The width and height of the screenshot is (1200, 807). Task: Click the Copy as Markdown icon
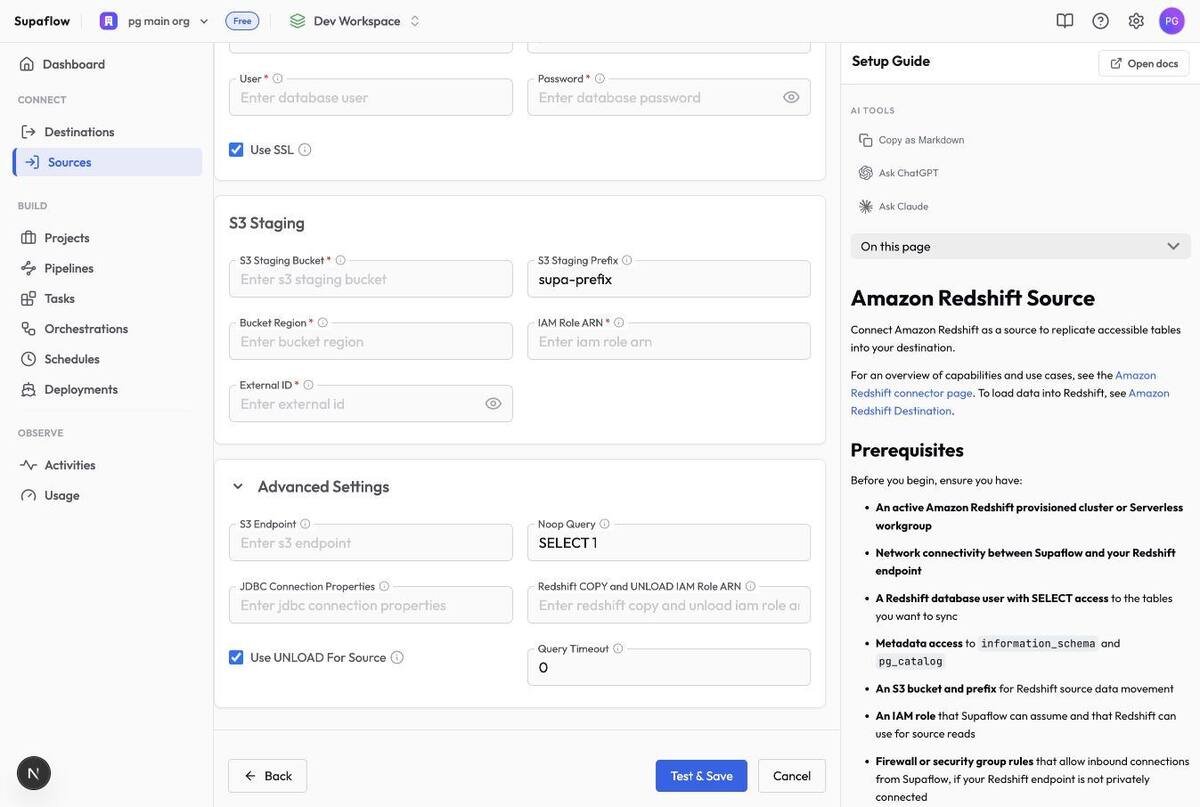click(x=866, y=140)
